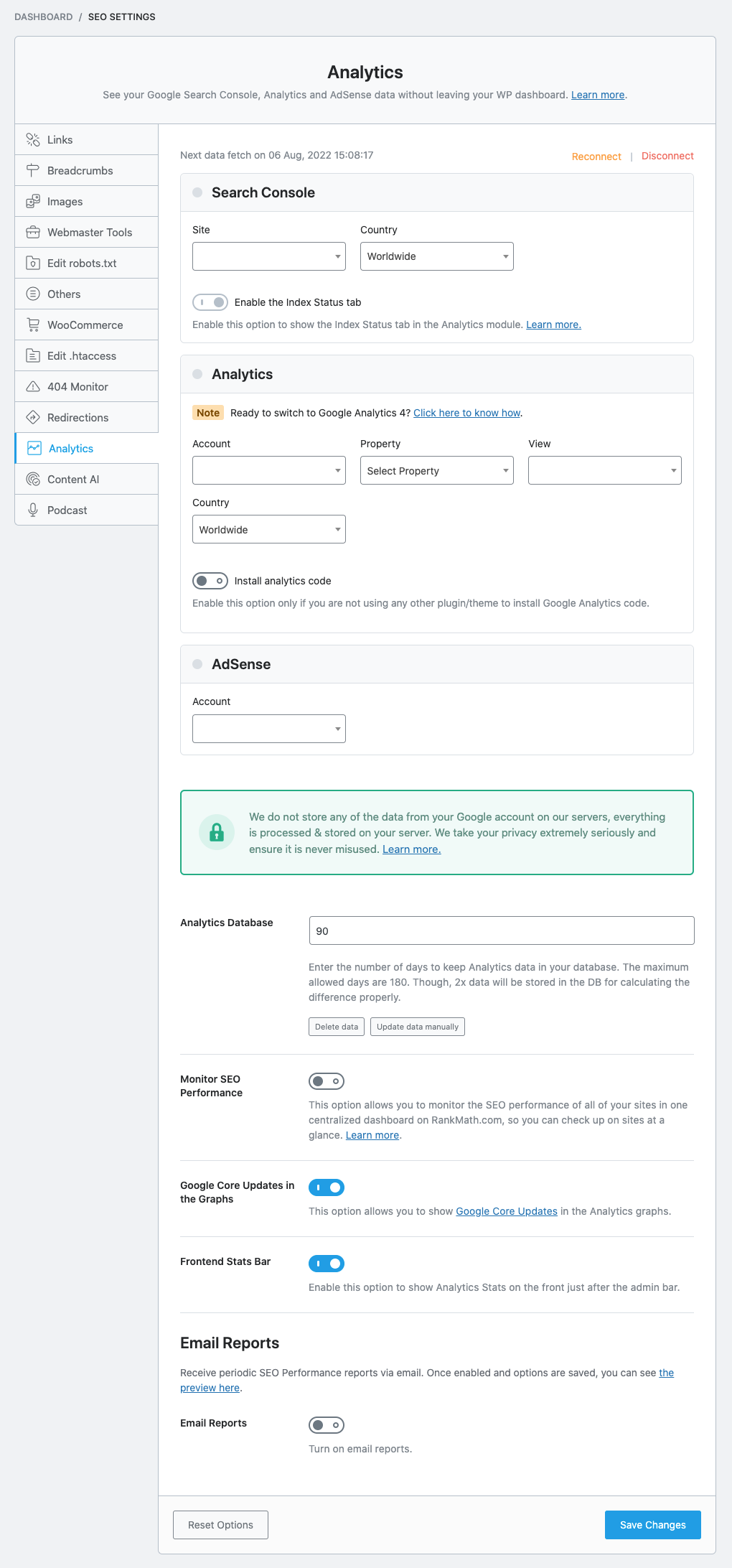Click the 404 Monitor warning icon
Screen dimensions: 732x1568
[33, 387]
